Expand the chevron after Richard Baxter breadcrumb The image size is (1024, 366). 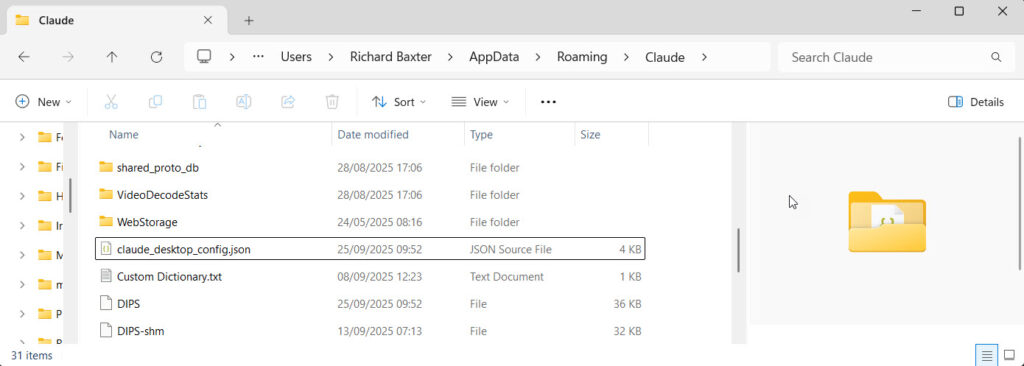click(x=451, y=57)
